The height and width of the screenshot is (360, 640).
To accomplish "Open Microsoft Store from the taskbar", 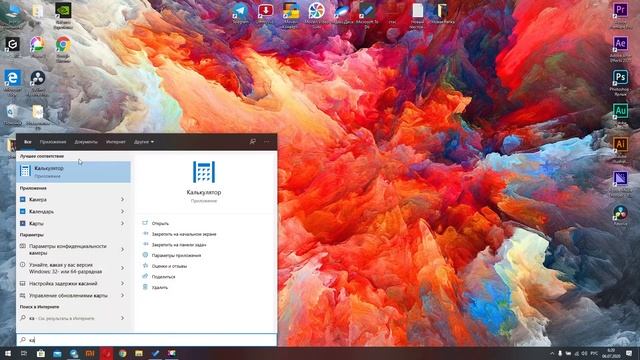I will click(x=40, y=353).
